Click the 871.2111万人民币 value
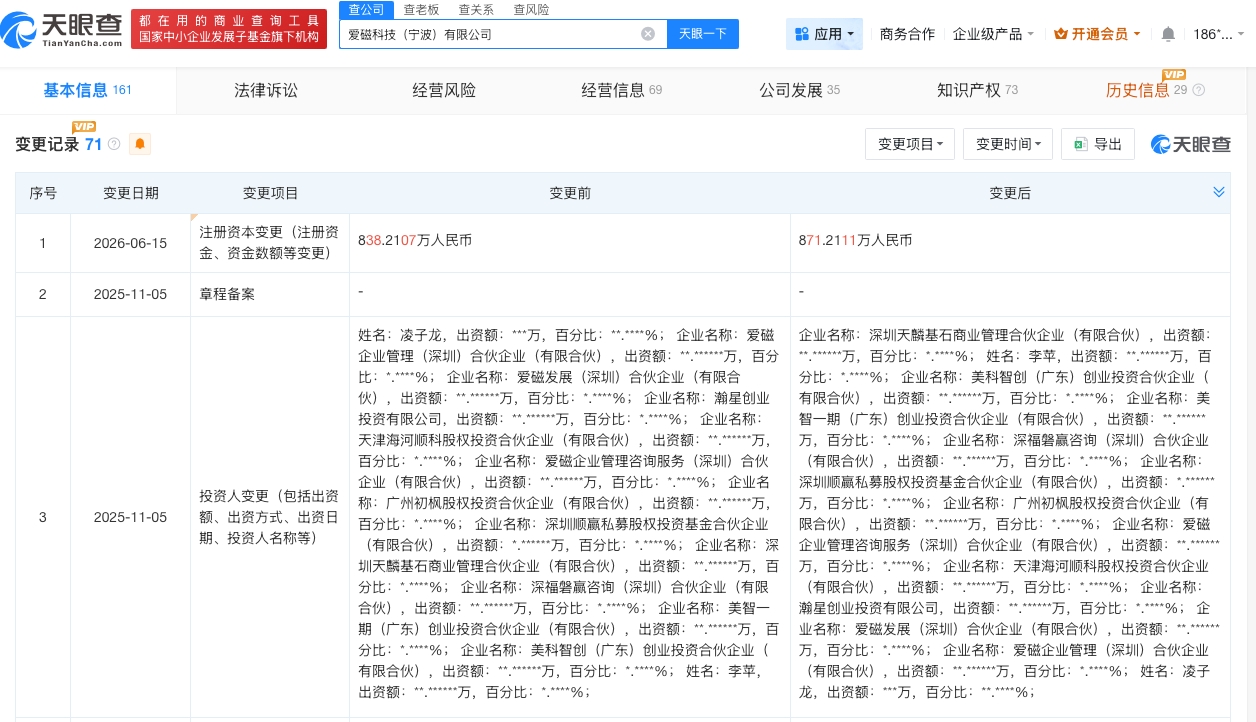The height and width of the screenshot is (722, 1256). (856, 241)
